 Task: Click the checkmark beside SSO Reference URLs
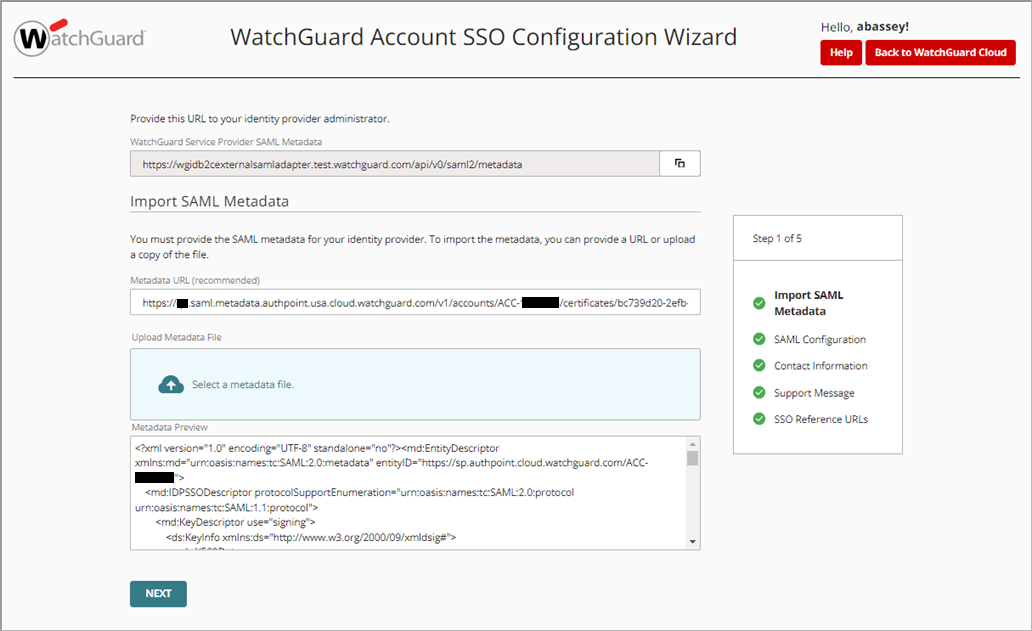pos(759,418)
